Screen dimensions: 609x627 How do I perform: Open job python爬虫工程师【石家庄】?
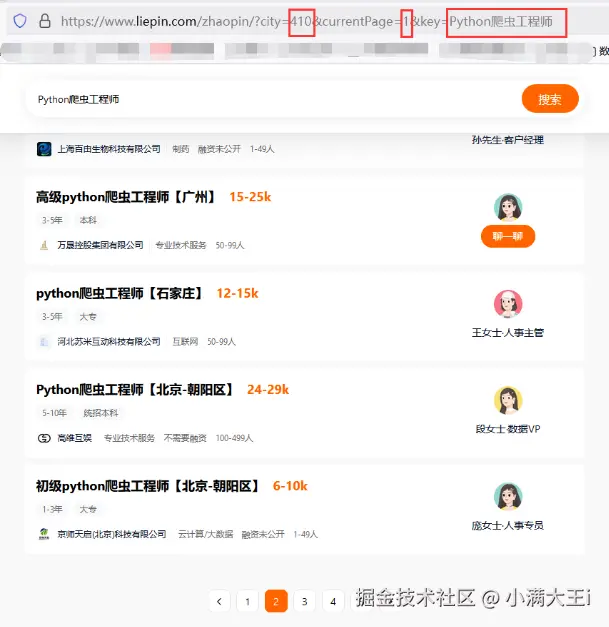[x=120, y=294]
